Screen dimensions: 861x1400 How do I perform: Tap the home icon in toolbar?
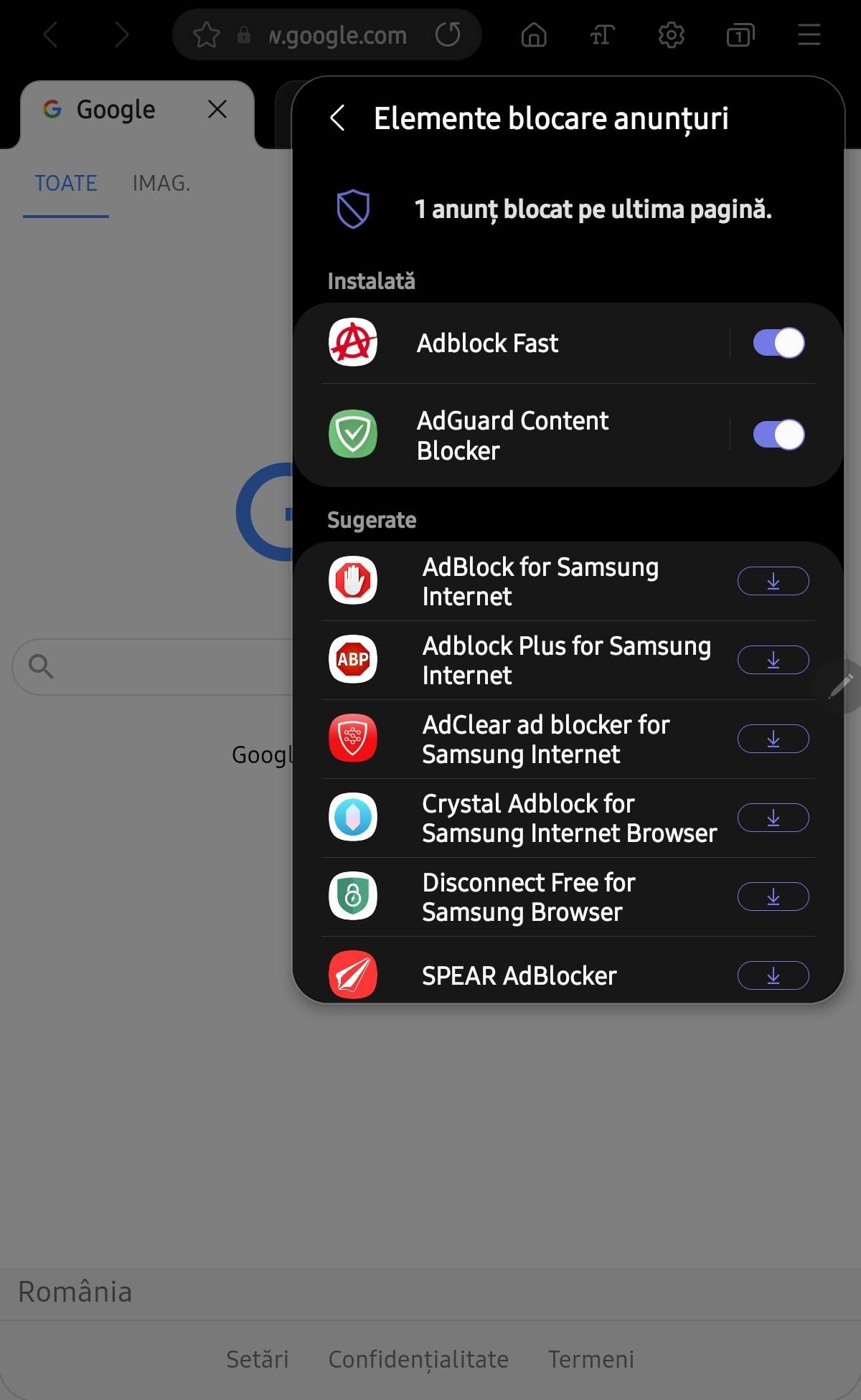[x=533, y=34]
